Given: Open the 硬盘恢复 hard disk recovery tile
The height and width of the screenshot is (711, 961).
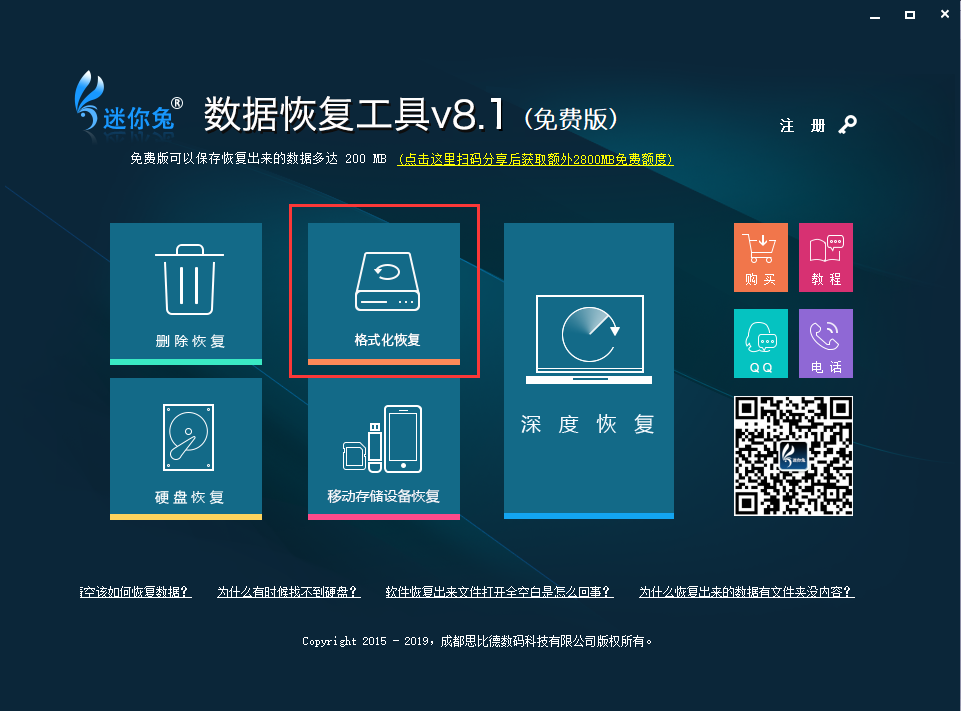Looking at the screenshot, I should [x=186, y=449].
